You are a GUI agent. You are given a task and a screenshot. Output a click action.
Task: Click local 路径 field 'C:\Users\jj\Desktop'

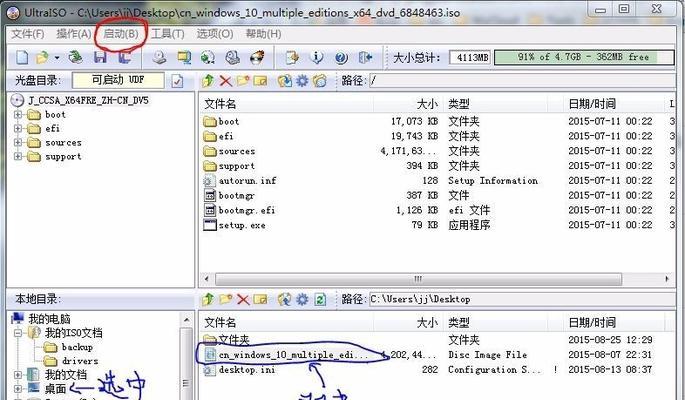[522, 299]
